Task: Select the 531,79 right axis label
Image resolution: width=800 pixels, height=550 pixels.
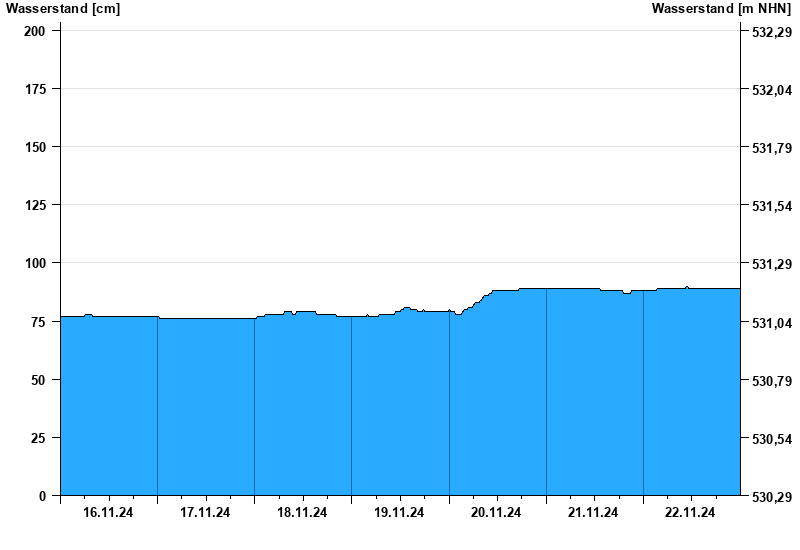Action: click(x=771, y=148)
